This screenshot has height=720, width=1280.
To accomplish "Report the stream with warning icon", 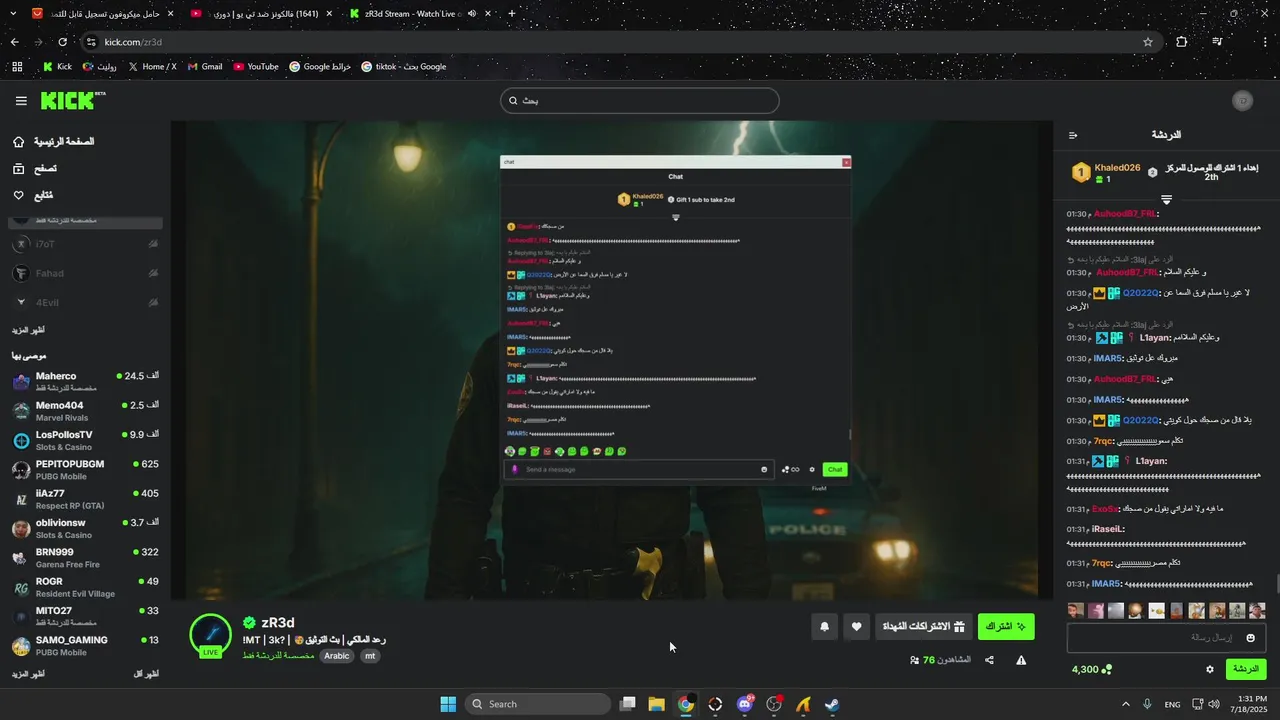I will 1021,660.
